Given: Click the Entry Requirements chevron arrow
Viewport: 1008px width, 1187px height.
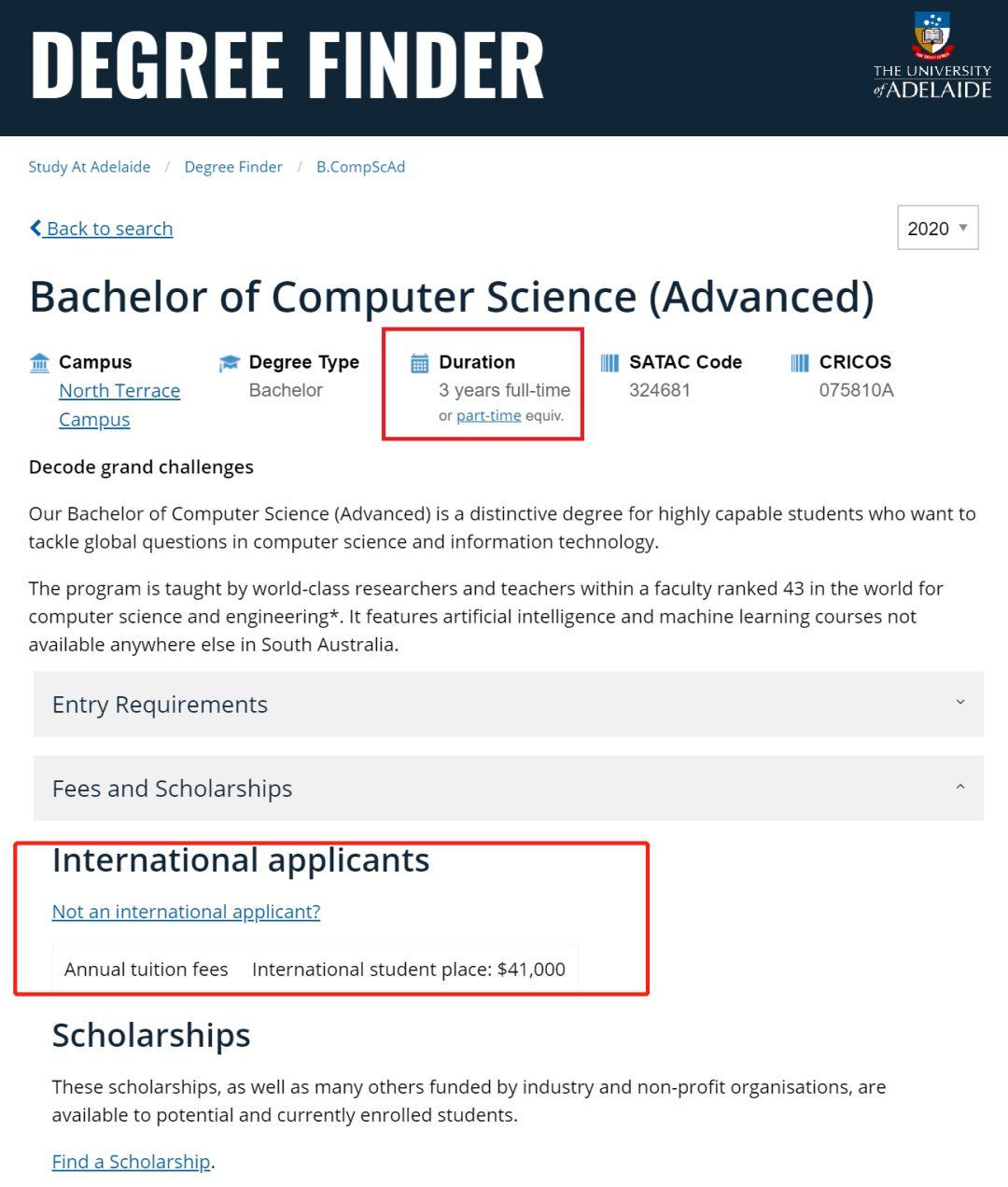Looking at the screenshot, I should (960, 702).
